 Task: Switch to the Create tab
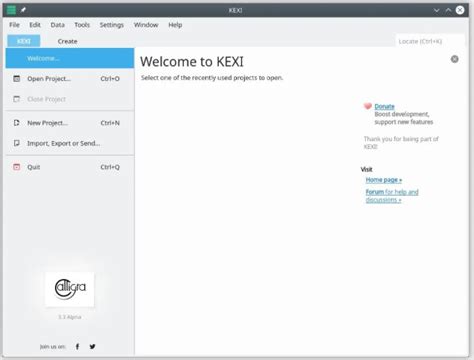[67, 41]
